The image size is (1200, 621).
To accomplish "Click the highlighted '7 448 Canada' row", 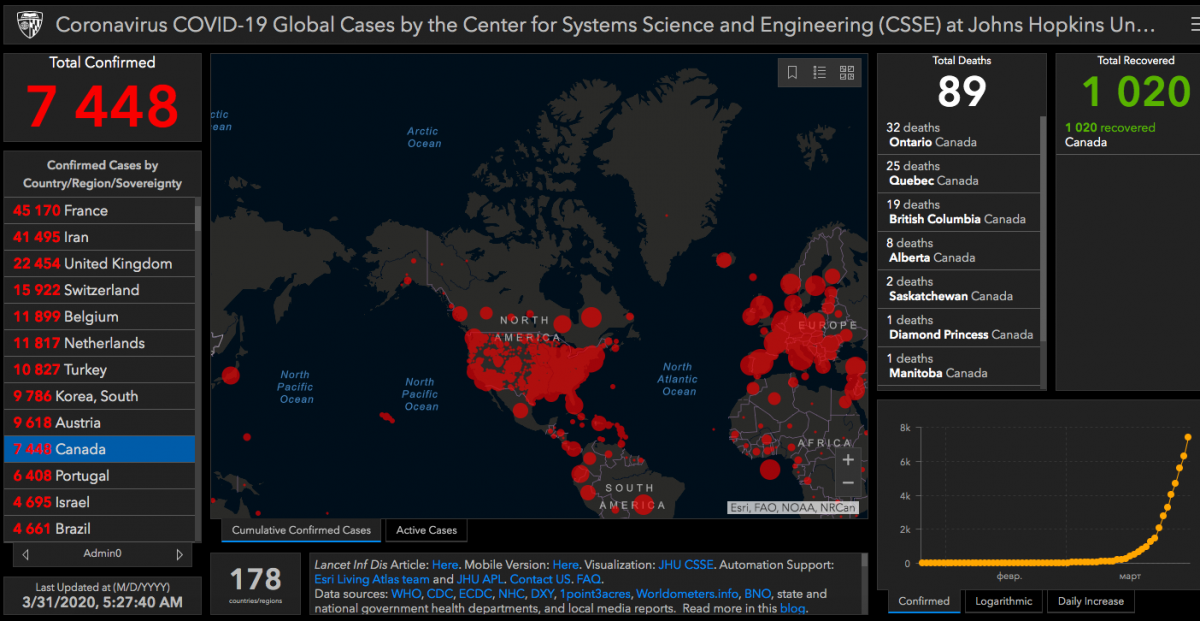I will (100, 449).
